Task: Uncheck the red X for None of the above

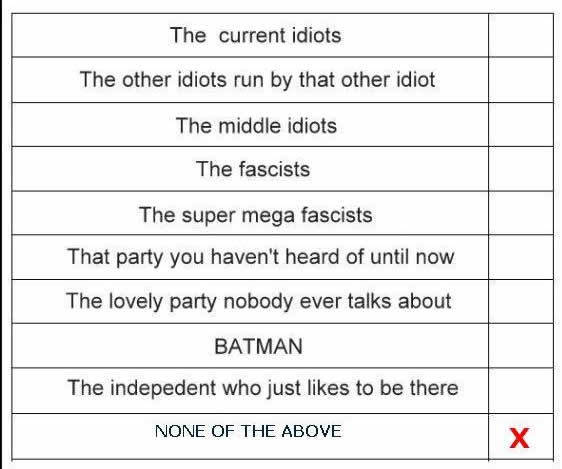Action: click(x=519, y=438)
